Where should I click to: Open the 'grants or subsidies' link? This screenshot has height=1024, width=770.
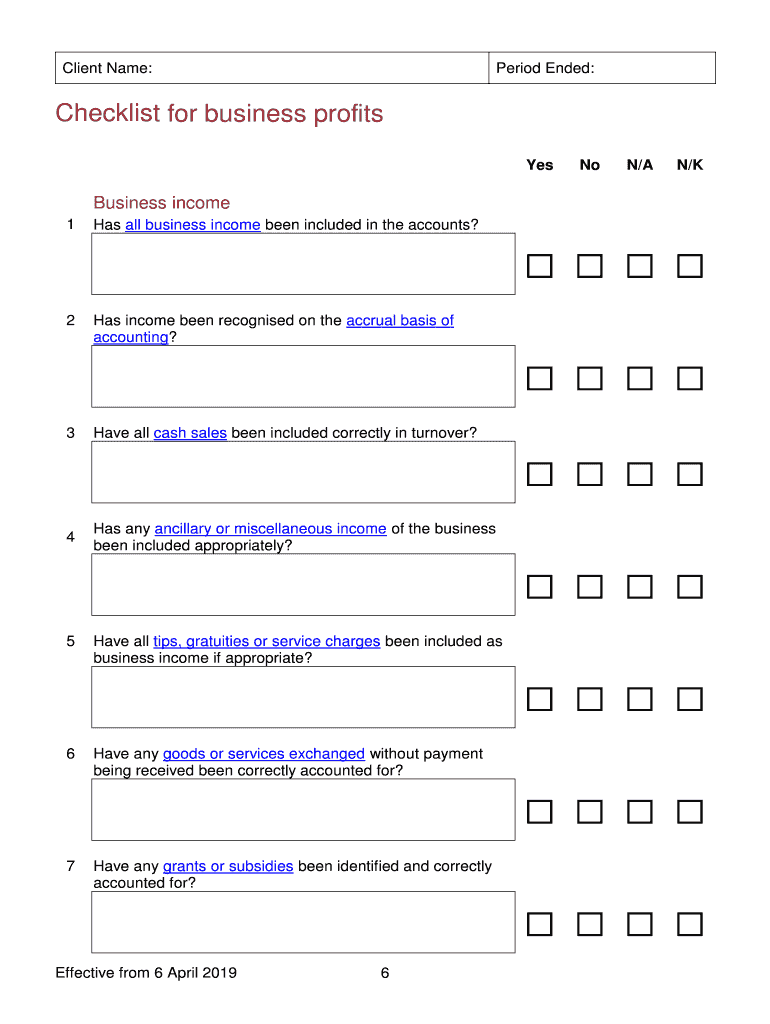pos(228,866)
